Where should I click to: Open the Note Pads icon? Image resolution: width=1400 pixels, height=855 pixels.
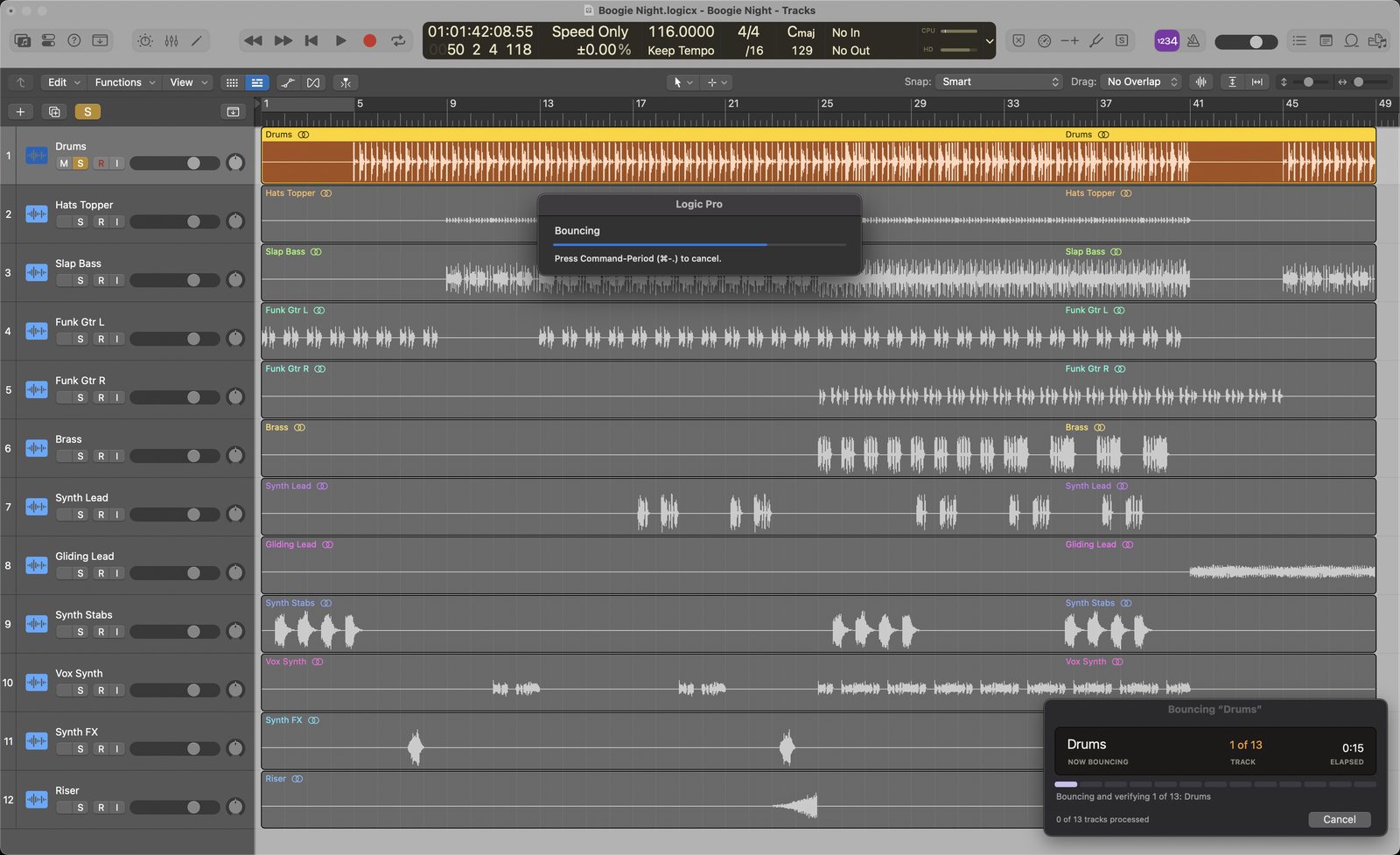coord(1326,40)
